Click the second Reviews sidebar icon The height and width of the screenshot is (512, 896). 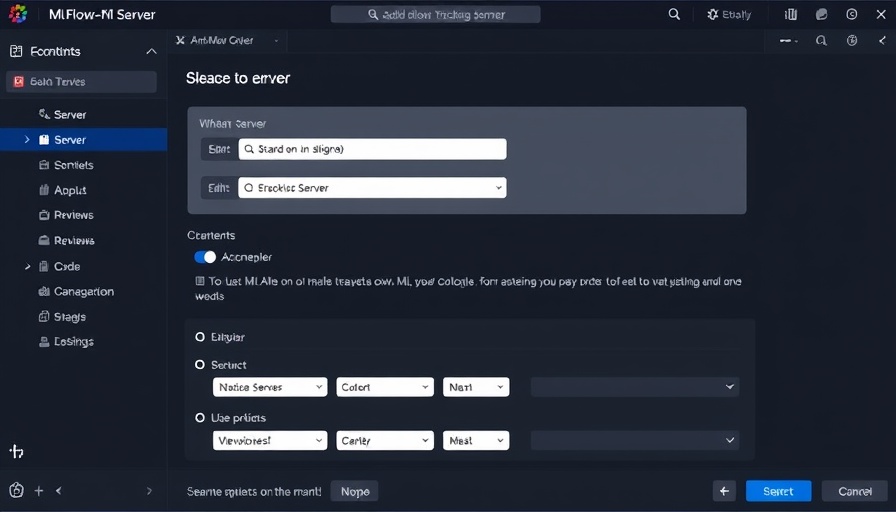pos(44,241)
